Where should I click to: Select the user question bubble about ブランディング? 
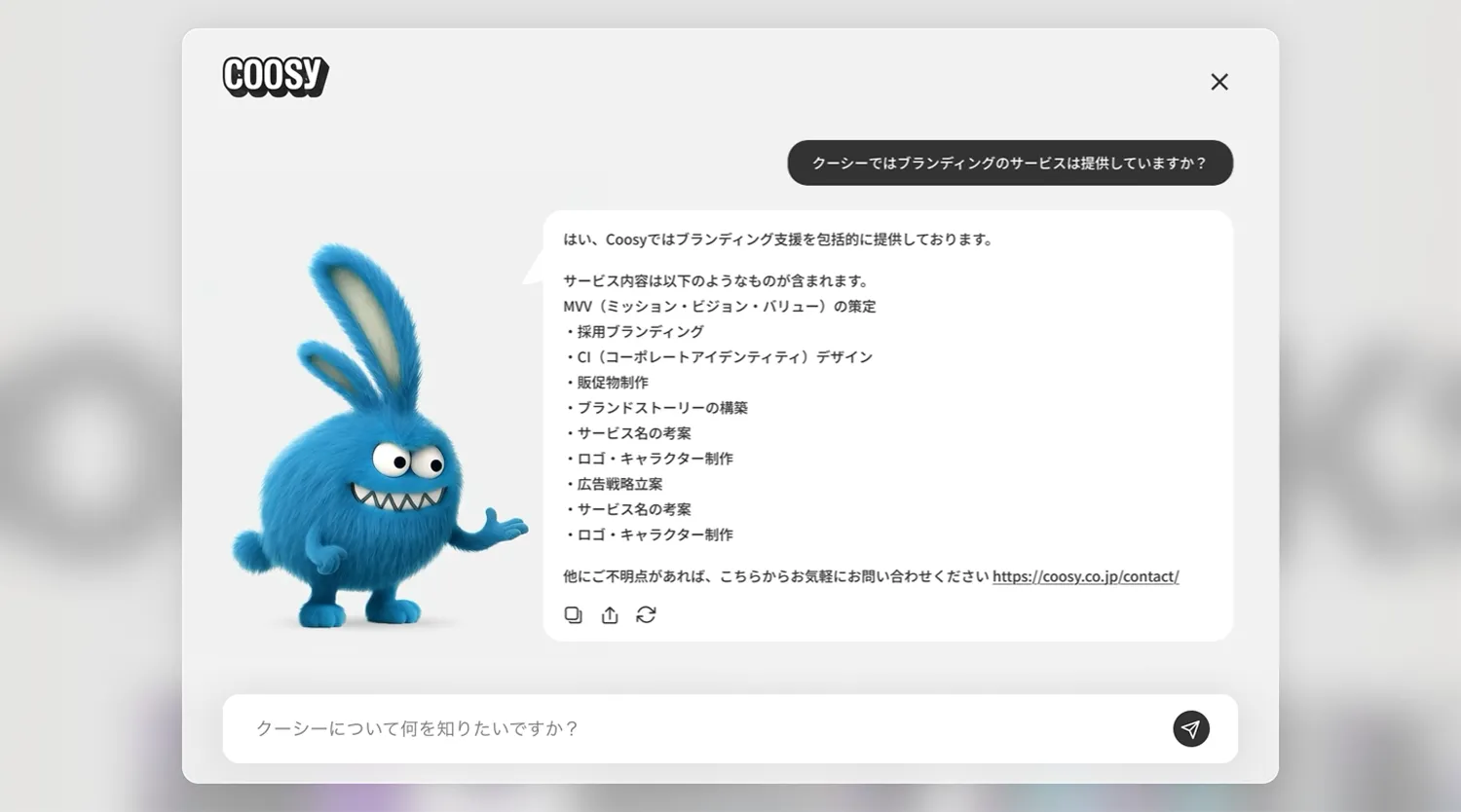[x=1010, y=163]
